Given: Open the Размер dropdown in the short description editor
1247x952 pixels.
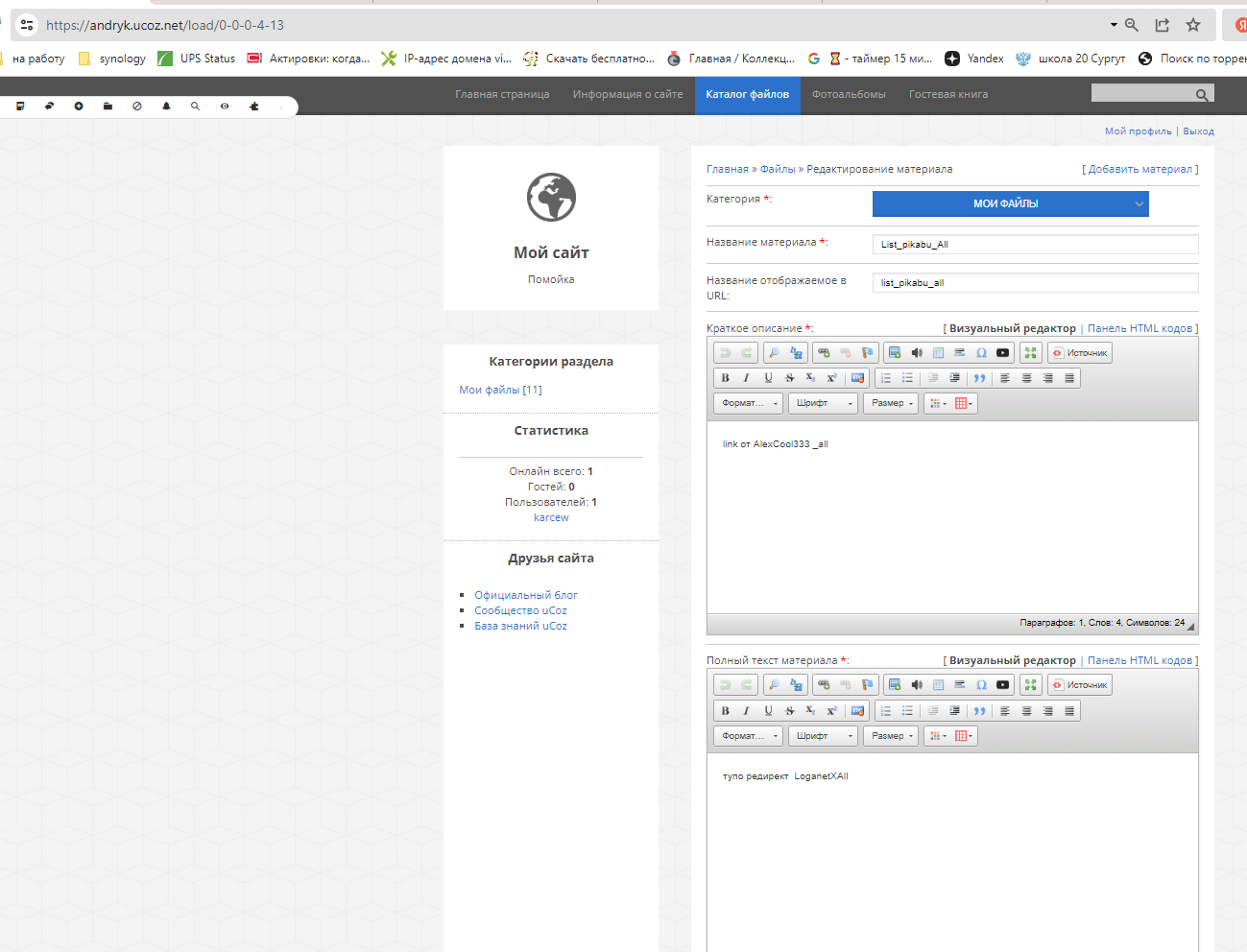Looking at the screenshot, I should [x=892, y=403].
